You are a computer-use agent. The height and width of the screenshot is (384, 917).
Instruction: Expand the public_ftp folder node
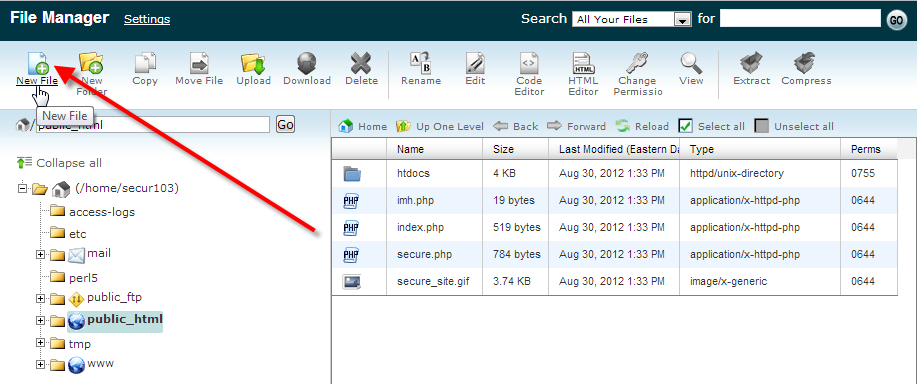[x=40, y=299]
